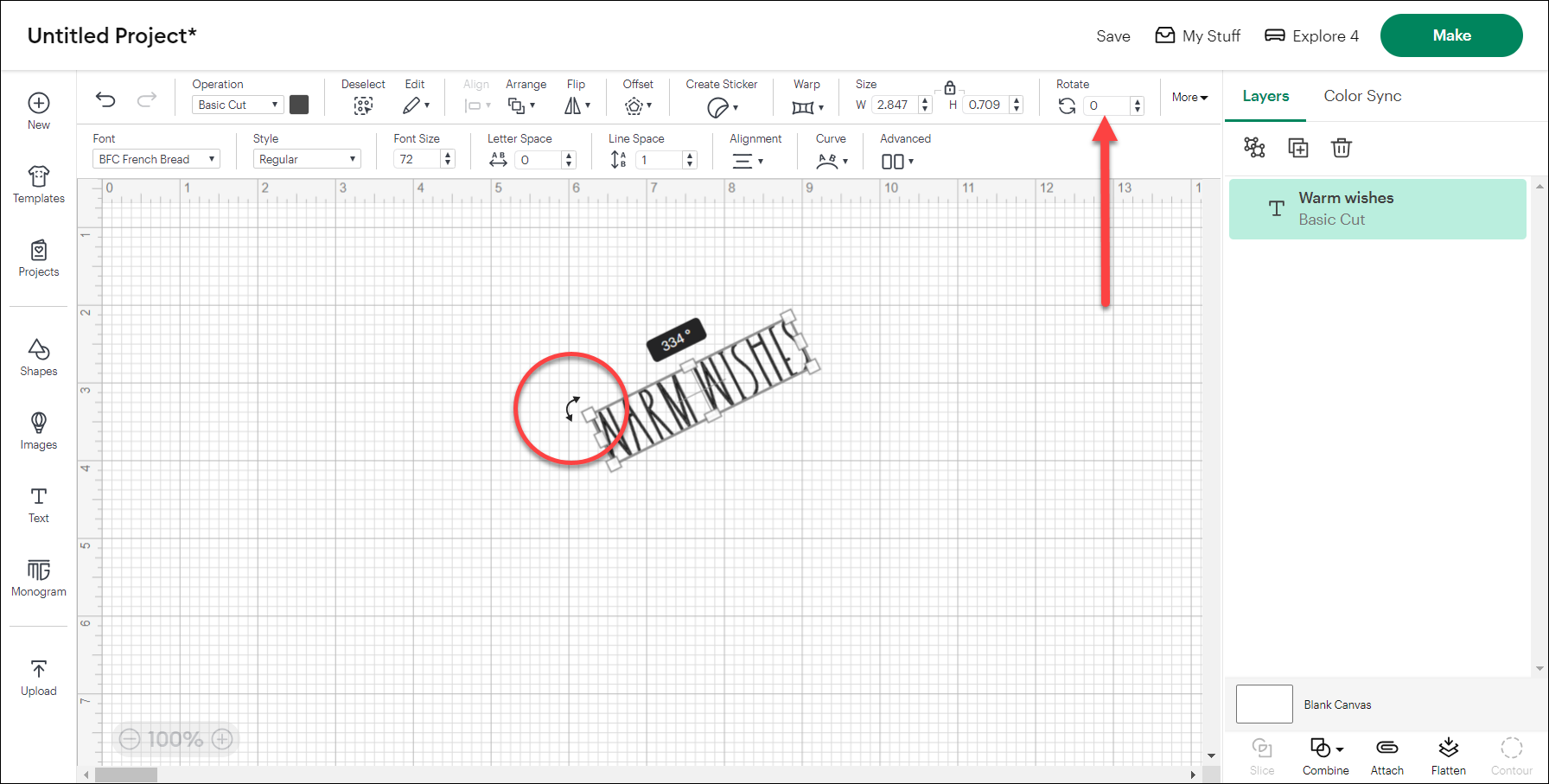The height and width of the screenshot is (784, 1549).
Task: Click the Undo arrow icon
Action: [105, 100]
